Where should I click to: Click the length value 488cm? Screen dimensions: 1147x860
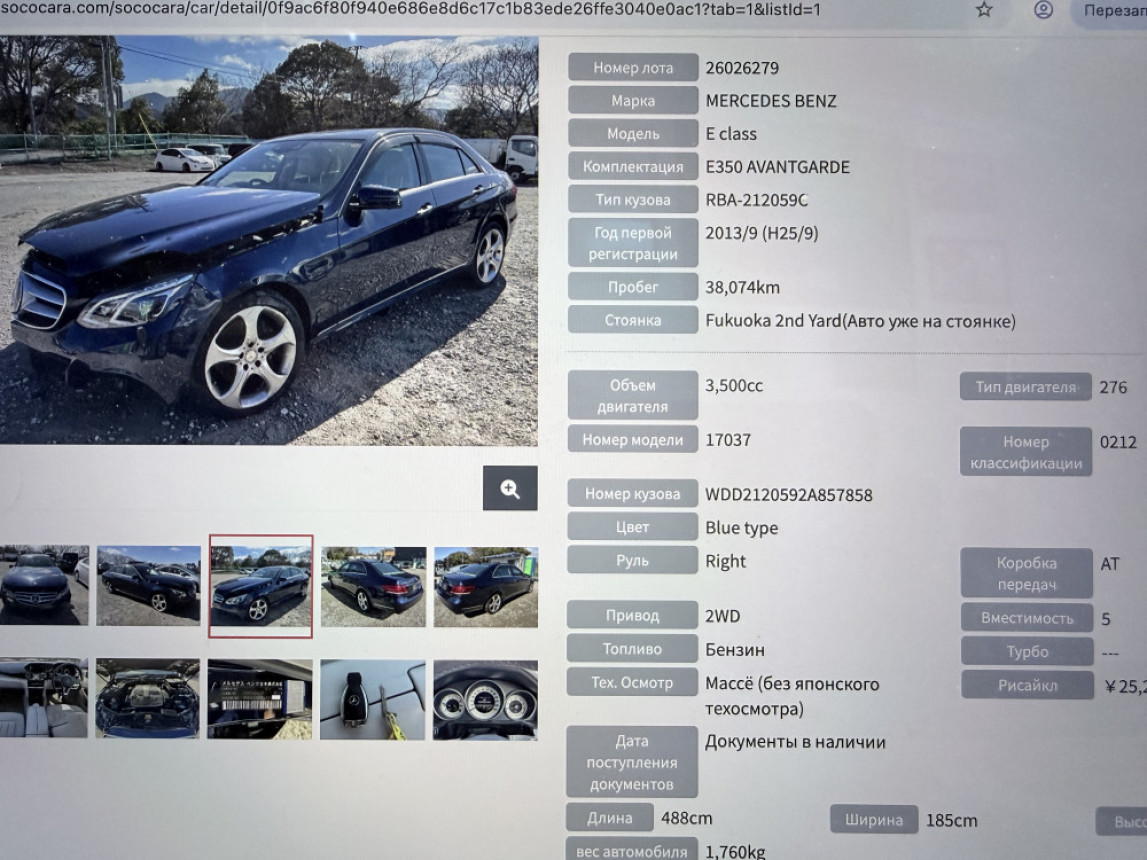click(686, 818)
